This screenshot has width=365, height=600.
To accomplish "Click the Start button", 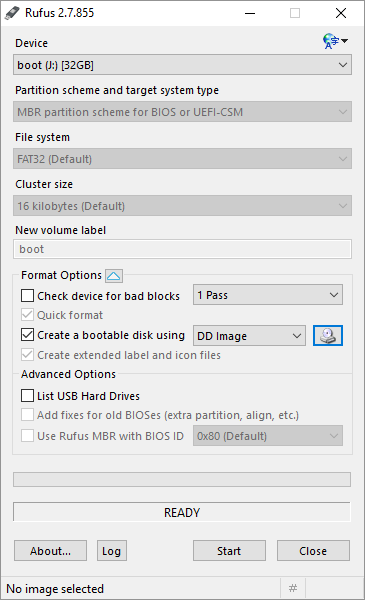I will point(229,551).
